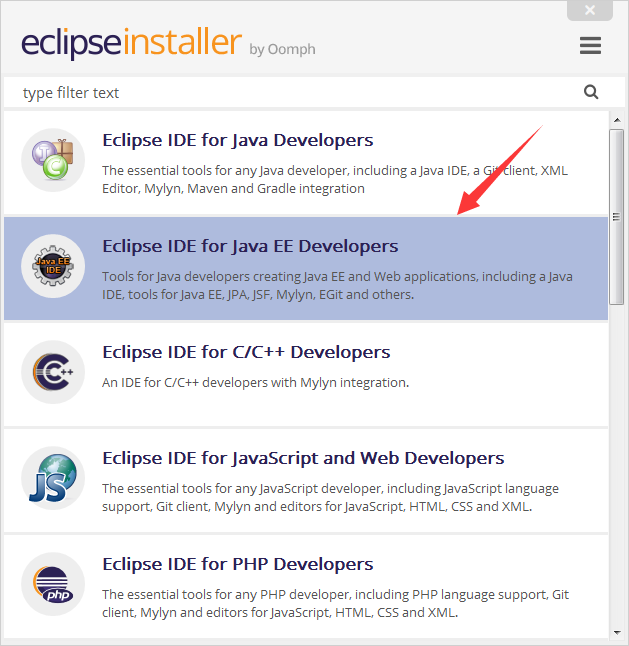Select Eclipse IDE for JavaScript and Web Developers
The width and height of the screenshot is (629, 646).
pyautogui.click(x=303, y=458)
